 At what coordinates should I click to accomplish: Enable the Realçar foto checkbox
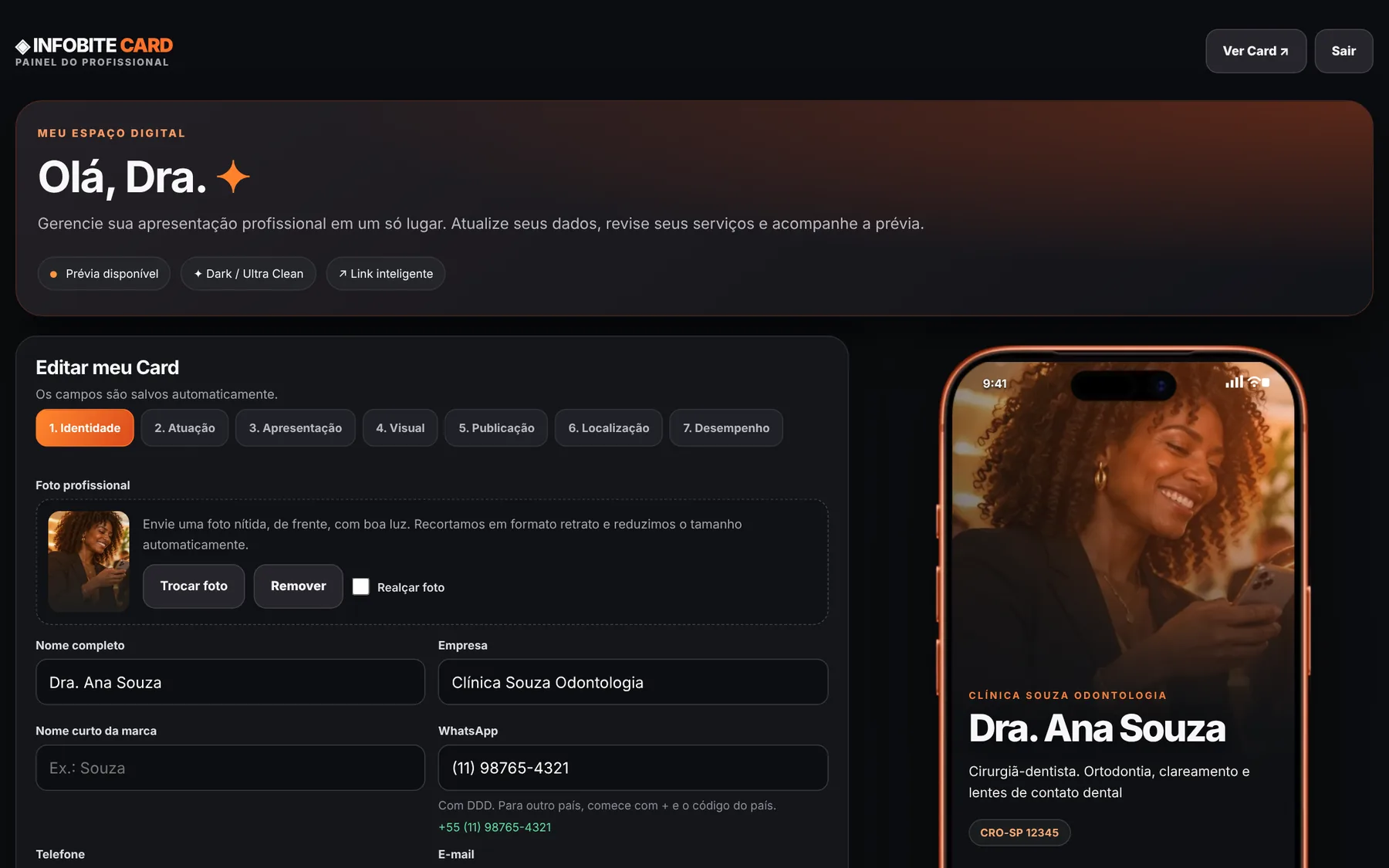(x=360, y=586)
